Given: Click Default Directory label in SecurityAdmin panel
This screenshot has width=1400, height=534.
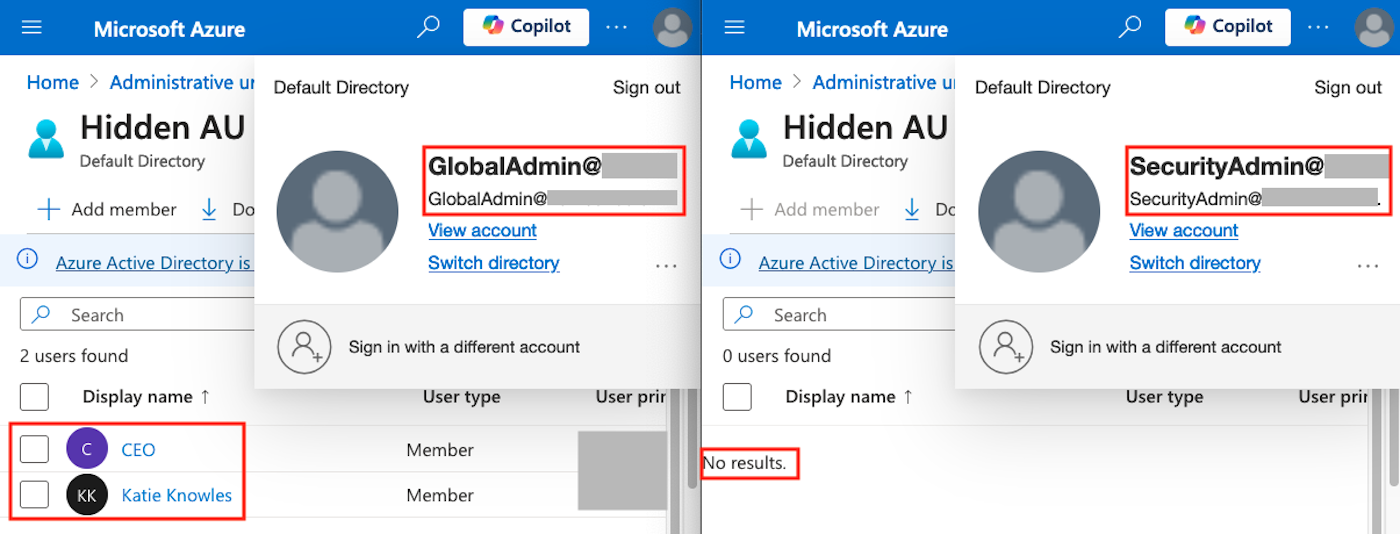Looking at the screenshot, I should coord(1042,87).
